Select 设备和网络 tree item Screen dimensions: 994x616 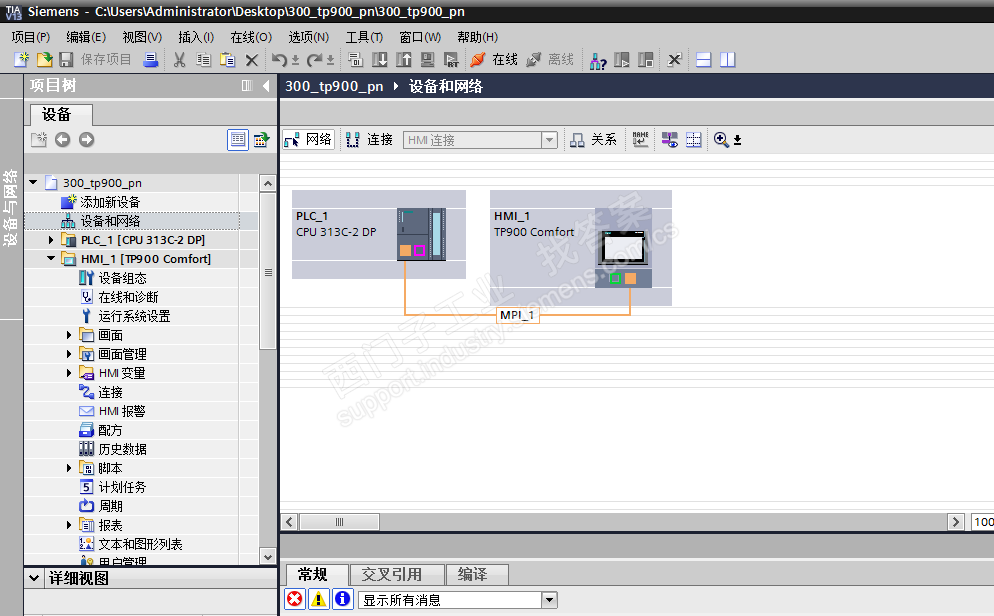(x=110, y=221)
